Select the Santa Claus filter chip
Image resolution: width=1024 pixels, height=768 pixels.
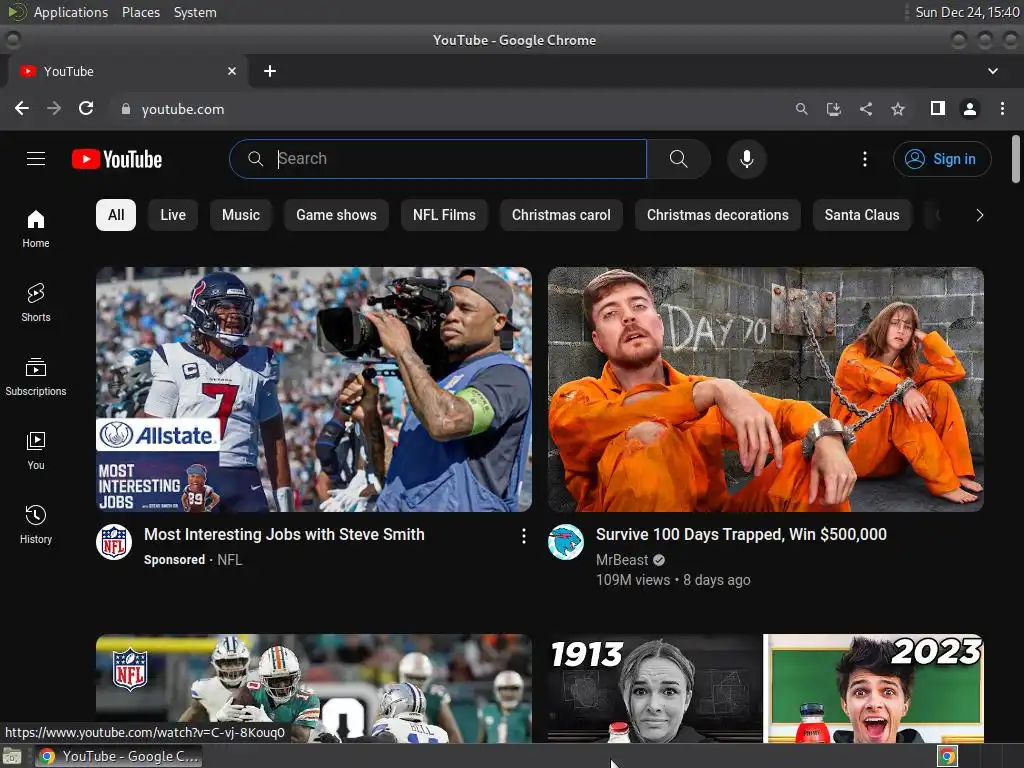(862, 215)
